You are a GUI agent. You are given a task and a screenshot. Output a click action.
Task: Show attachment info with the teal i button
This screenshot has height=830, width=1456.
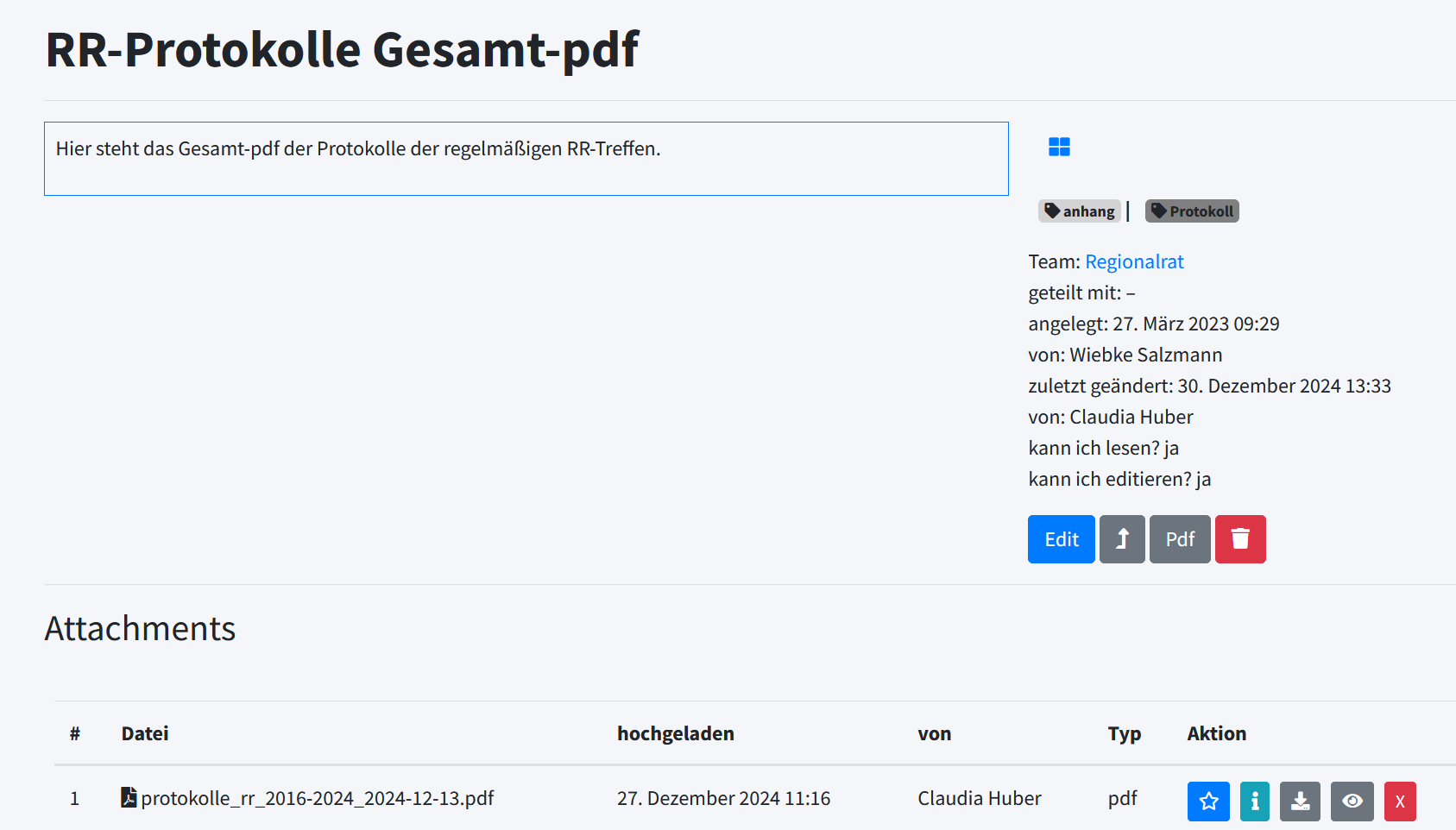pyautogui.click(x=1254, y=801)
